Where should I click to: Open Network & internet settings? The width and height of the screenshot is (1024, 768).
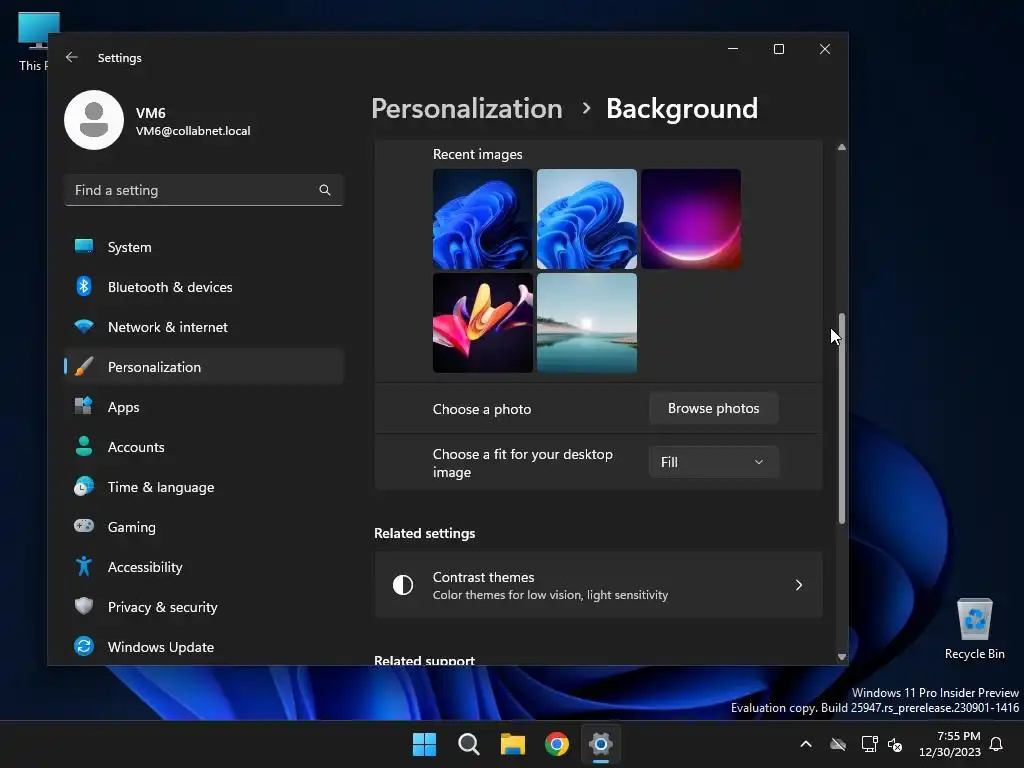(x=204, y=327)
